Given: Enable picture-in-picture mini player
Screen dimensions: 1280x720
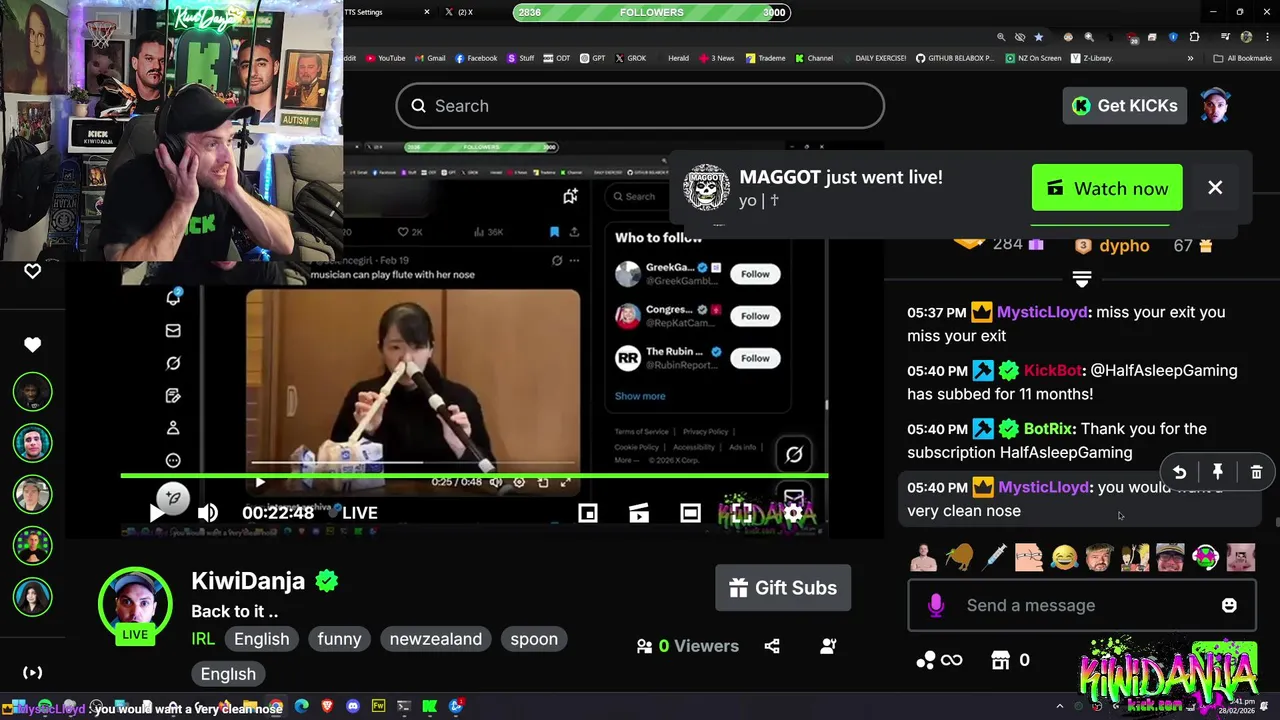Looking at the screenshot, I should (588, 513).
